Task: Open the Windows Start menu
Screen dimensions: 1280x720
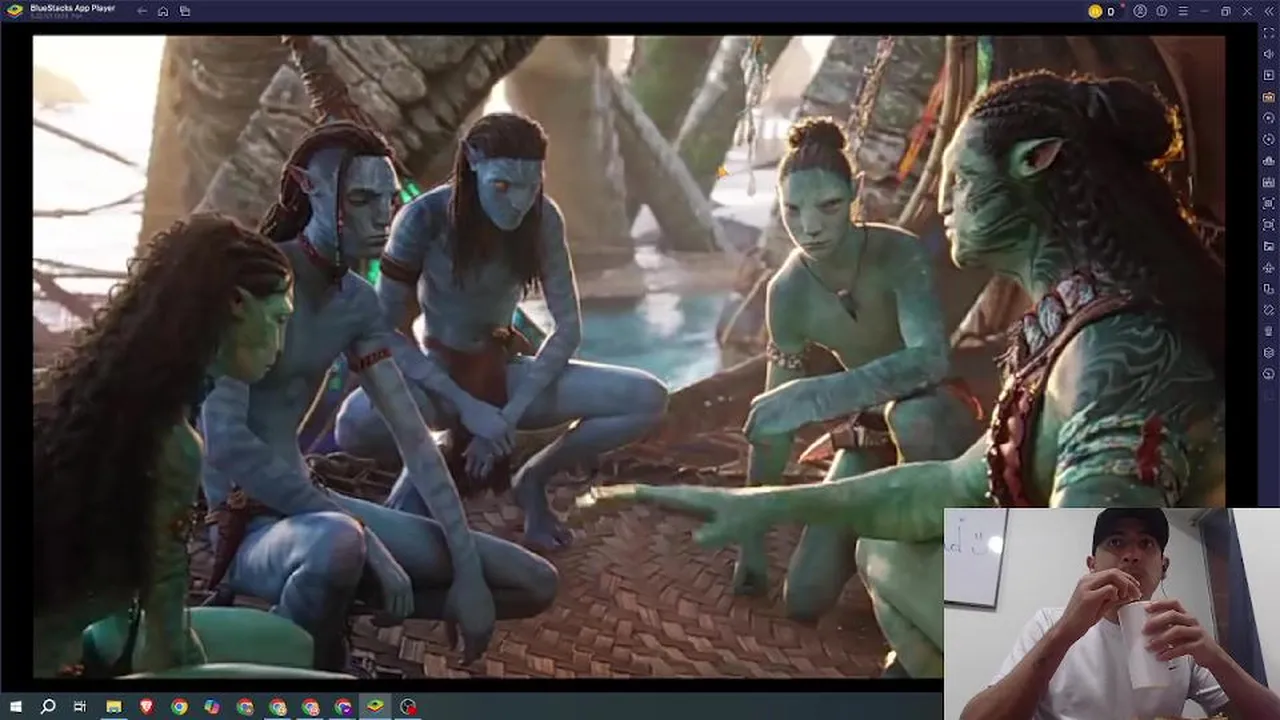Action: (x=16, y=707)
